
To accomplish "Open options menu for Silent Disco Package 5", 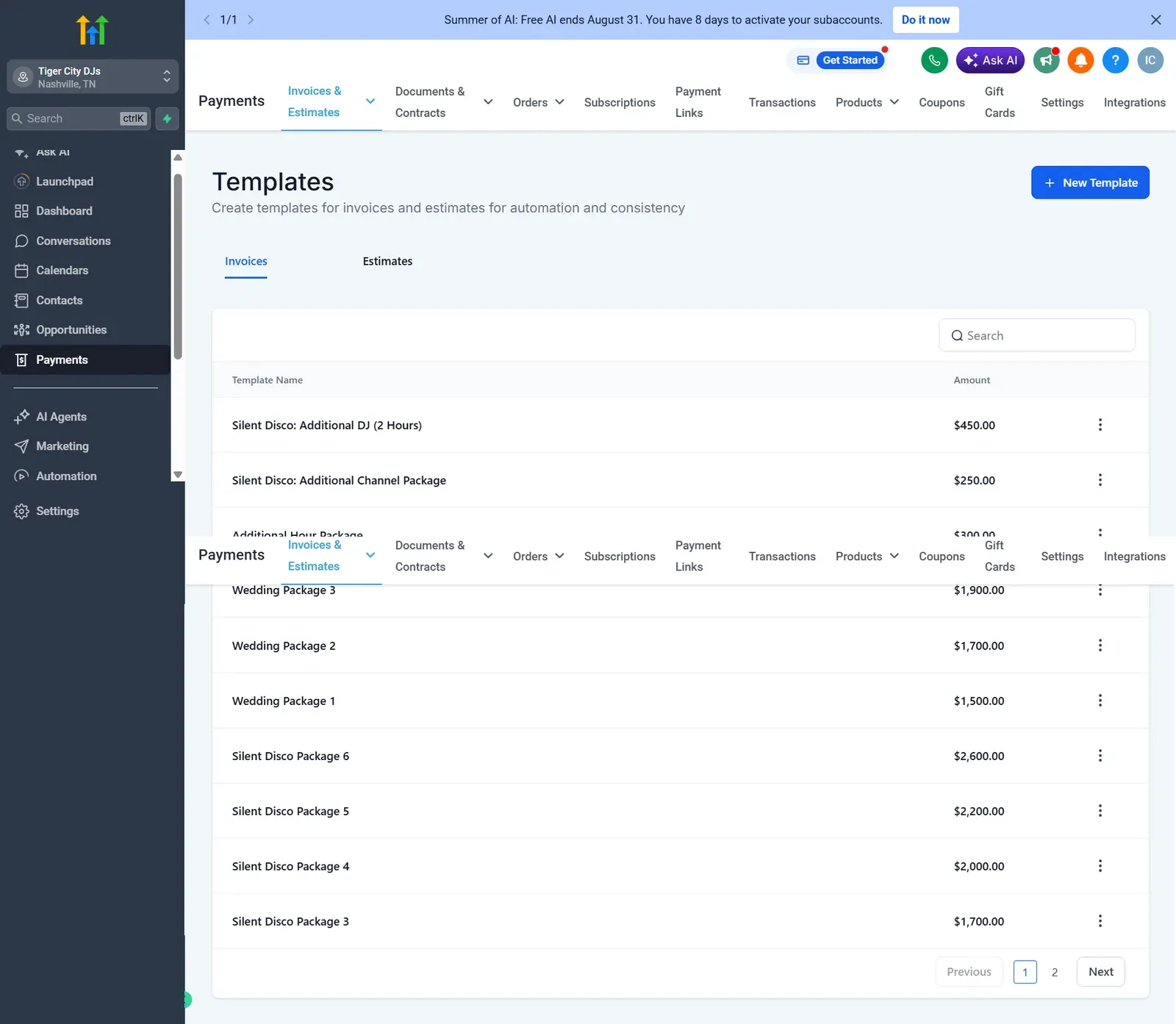I will [1100, 811].
